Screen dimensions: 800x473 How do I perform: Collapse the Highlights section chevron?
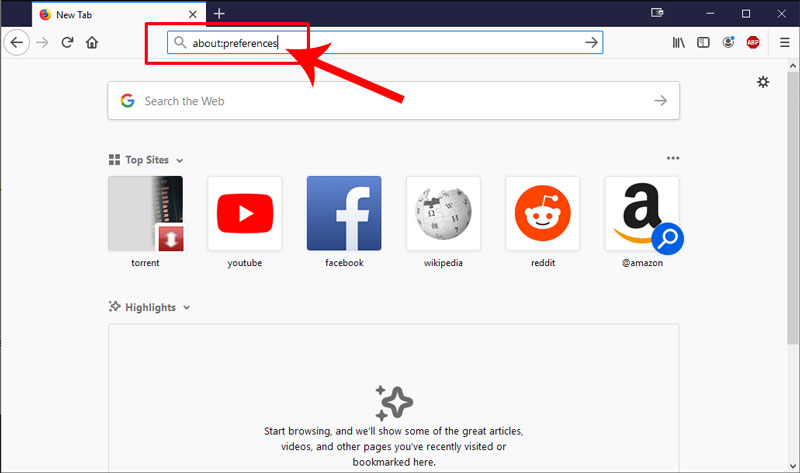187,308
